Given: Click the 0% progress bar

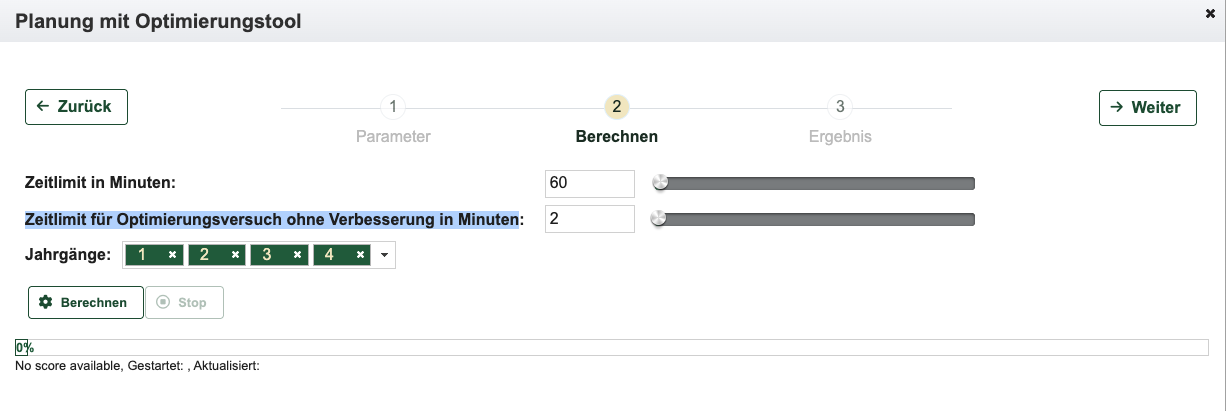Looking at the screenshot, I should pos(611,348).
